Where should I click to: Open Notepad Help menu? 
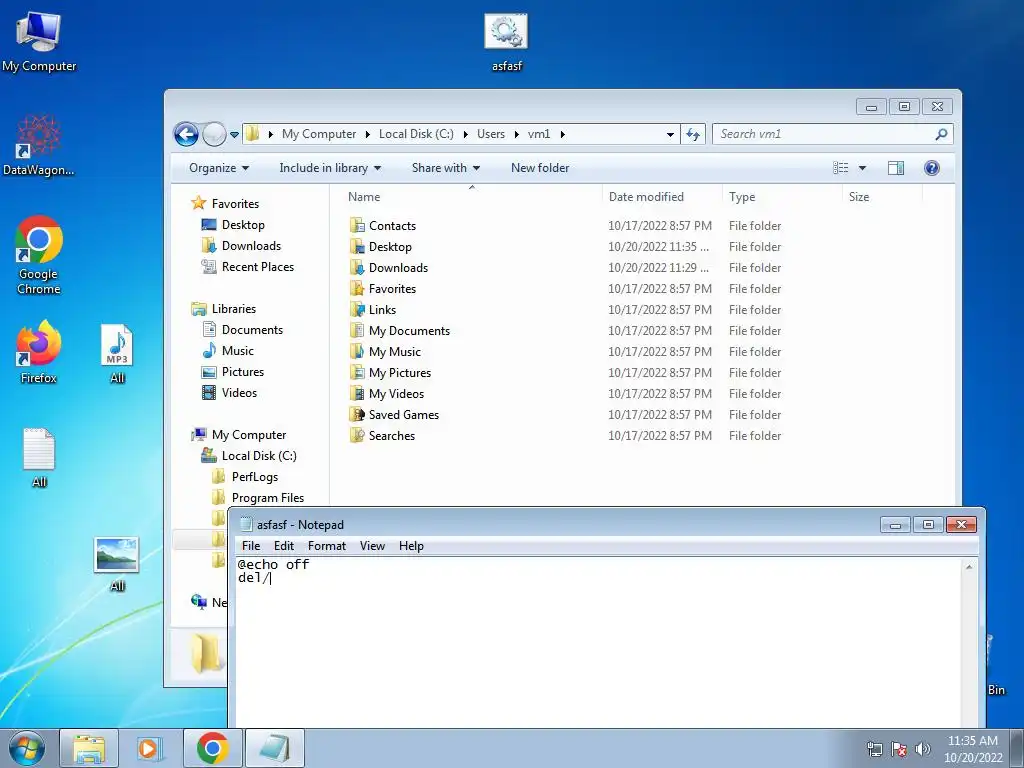click(x=411, y=546)
